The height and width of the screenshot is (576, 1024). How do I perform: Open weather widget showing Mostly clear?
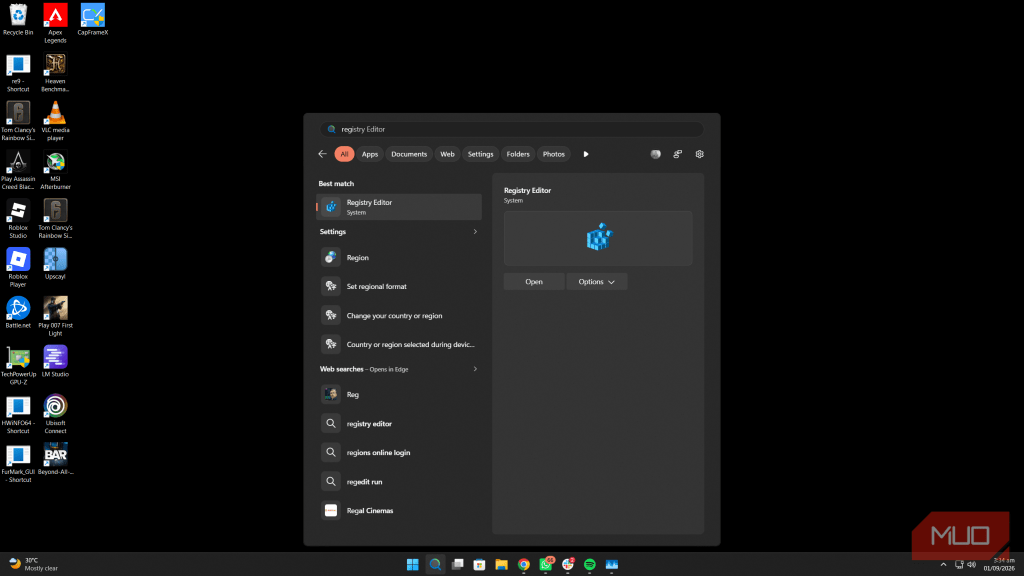(34, 564)
